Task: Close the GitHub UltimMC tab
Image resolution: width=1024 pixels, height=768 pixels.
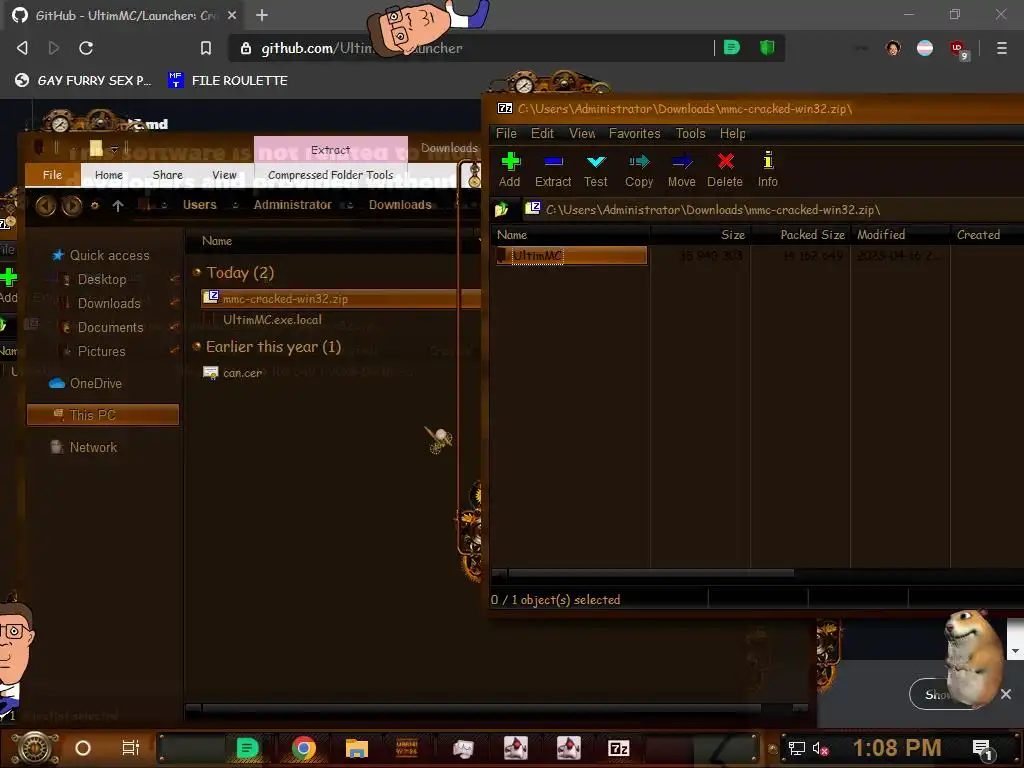Action: pyautogui.click(x=232, y=15)
